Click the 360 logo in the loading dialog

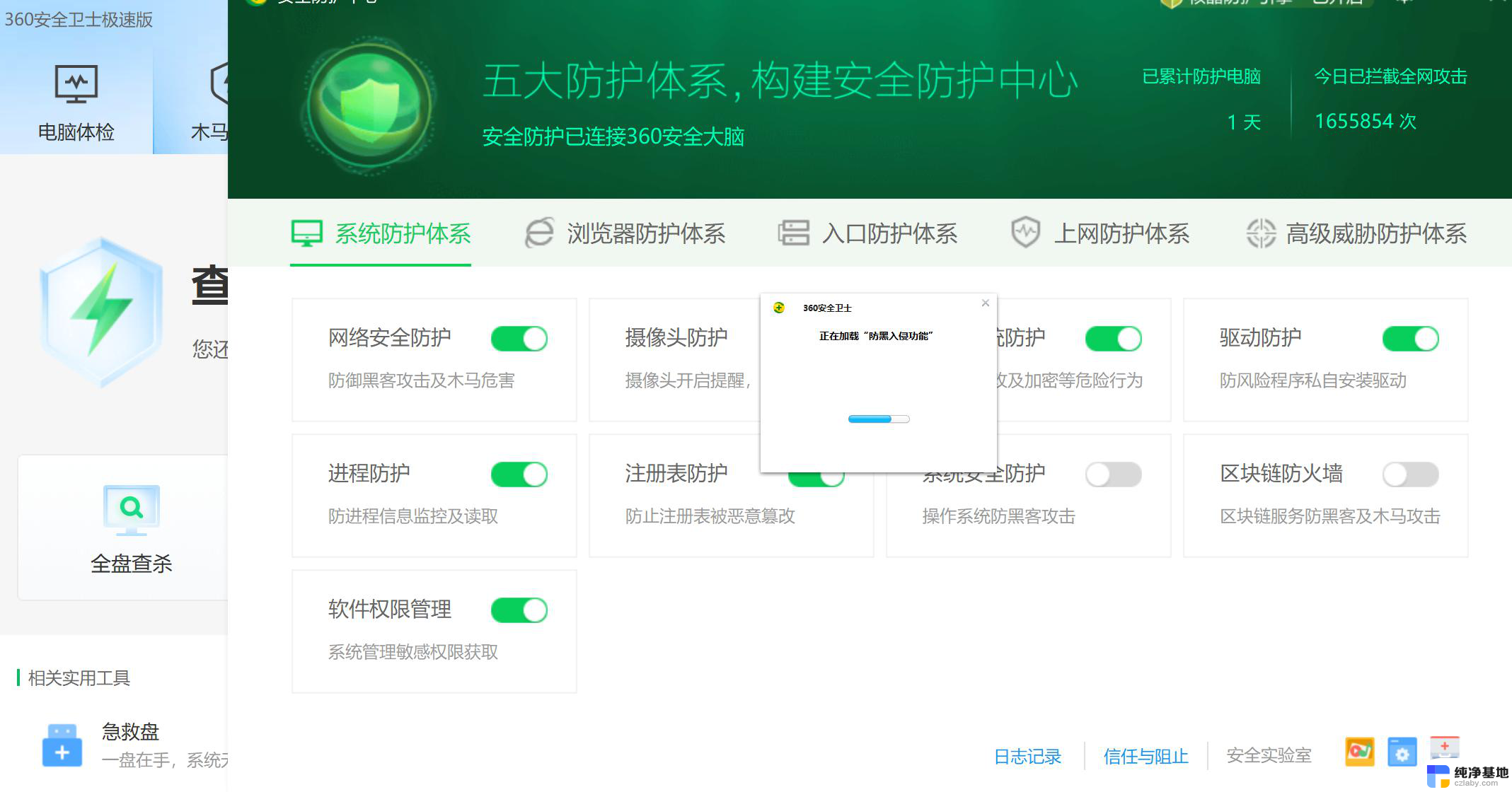779,308
